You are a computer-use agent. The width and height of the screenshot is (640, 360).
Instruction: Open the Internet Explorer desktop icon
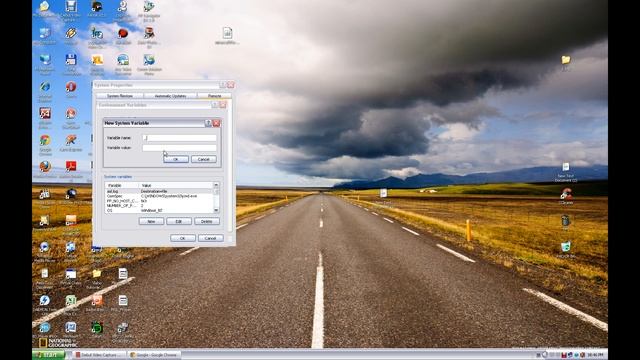coord(45,87)
